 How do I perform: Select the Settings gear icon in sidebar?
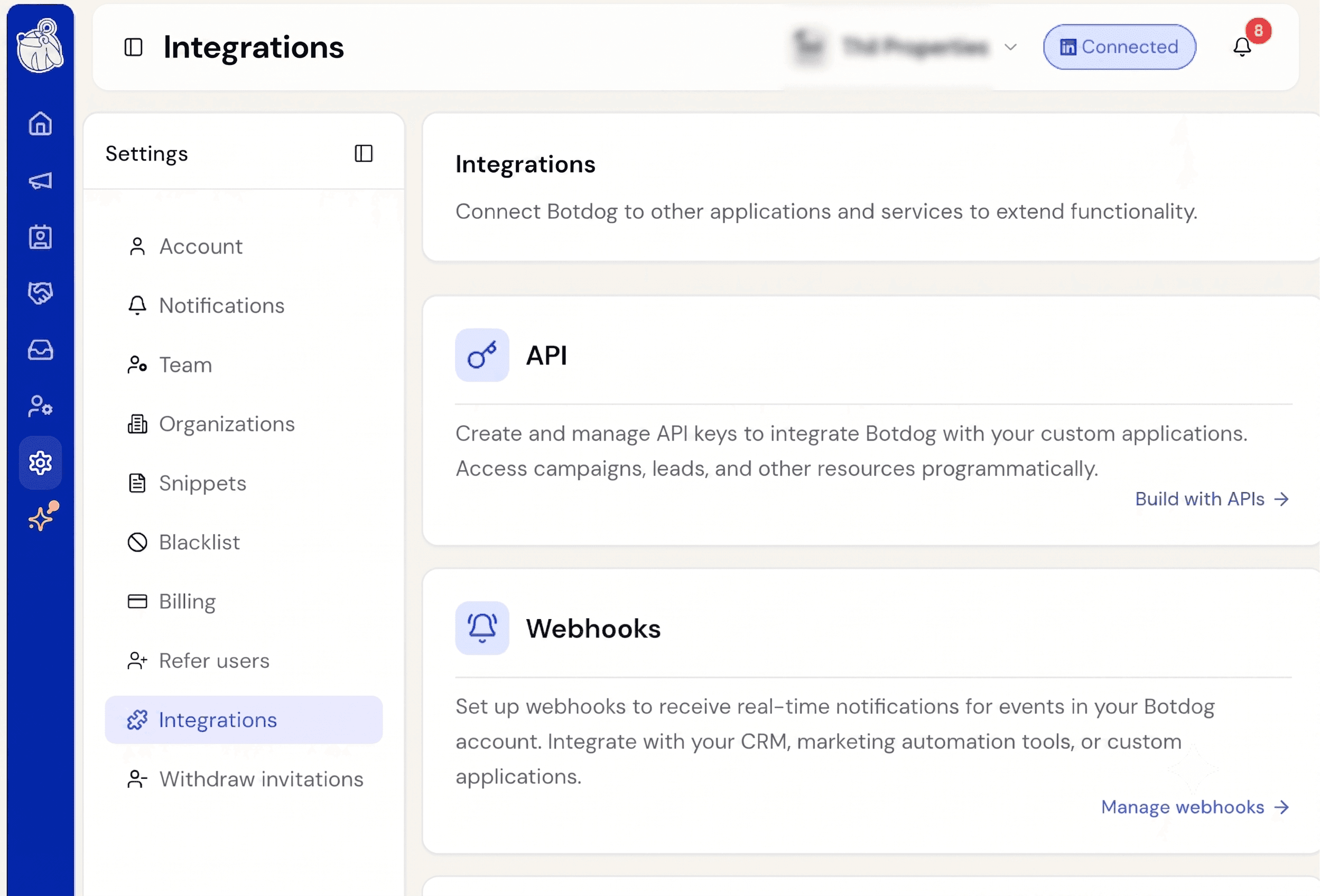click(40, 463)
